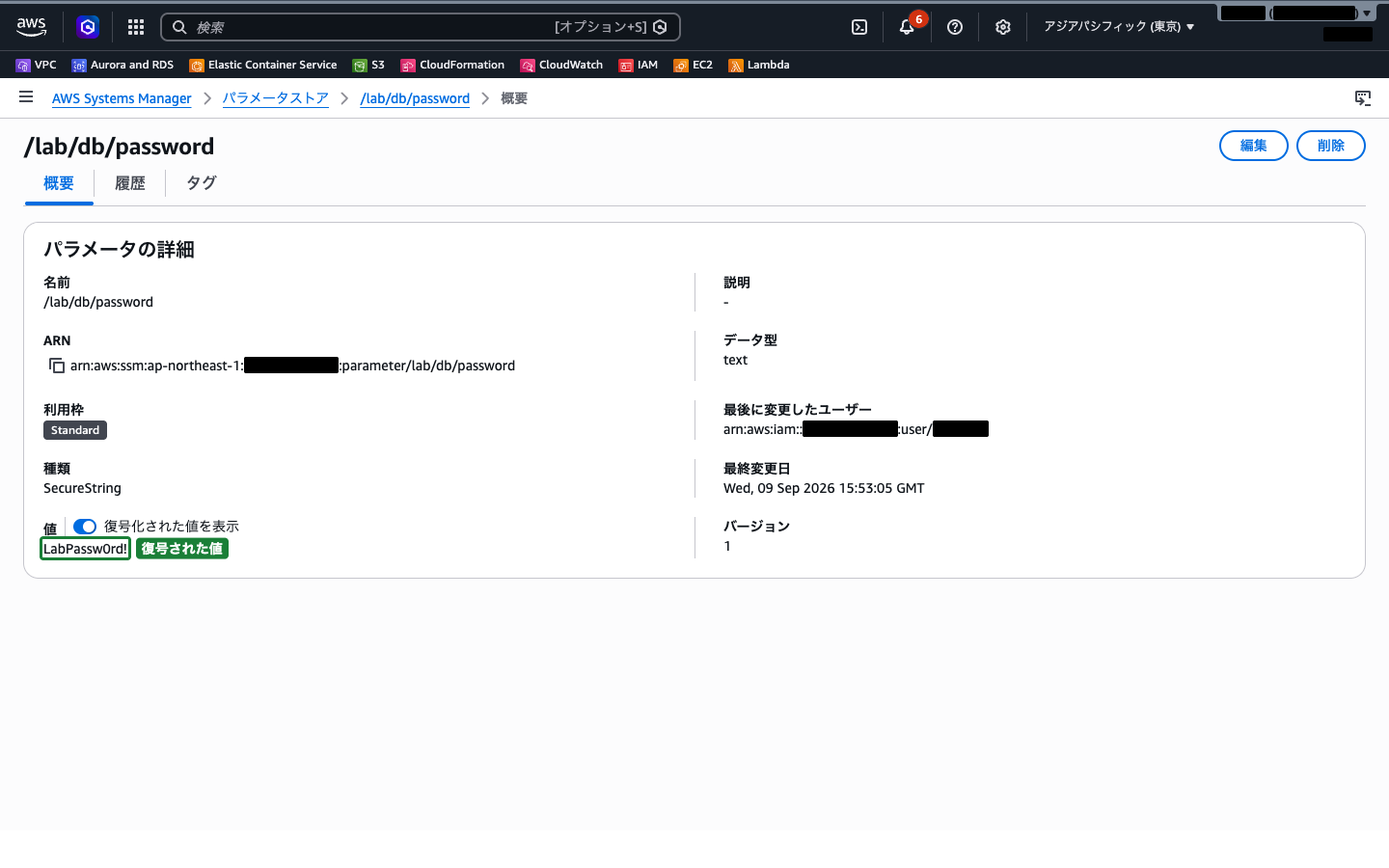
Task: Open settings gear in top bar
Action: pyautogui.click(x=1003, y=27)
